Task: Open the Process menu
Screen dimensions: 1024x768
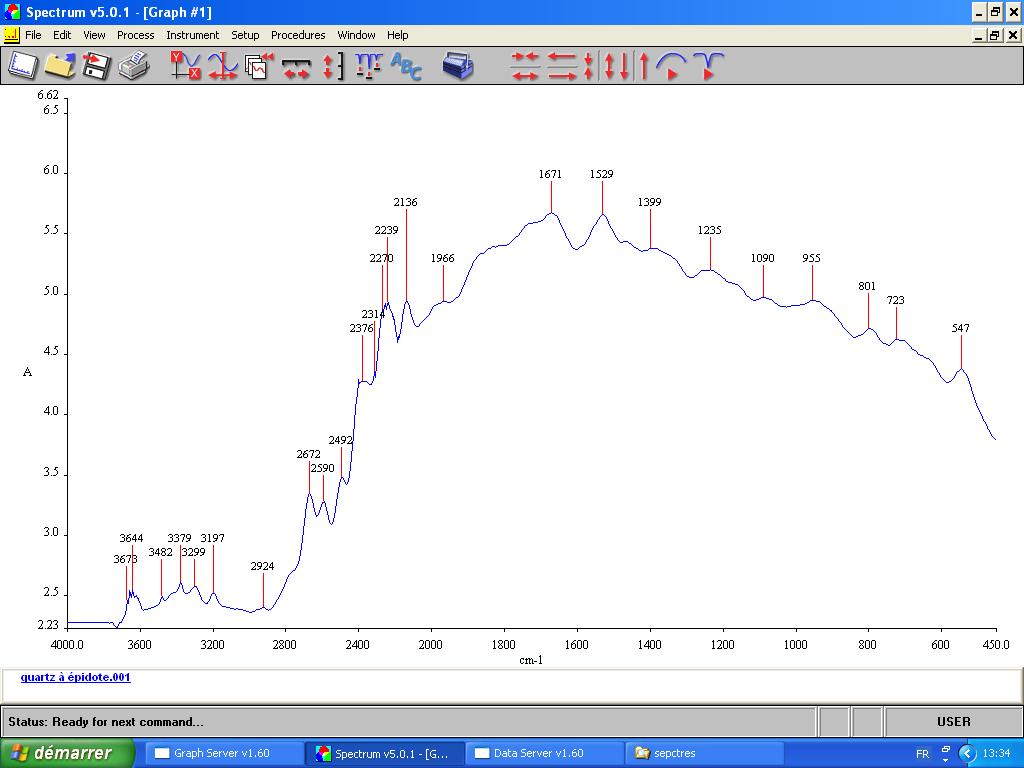Action: click(x=135, y=35)
